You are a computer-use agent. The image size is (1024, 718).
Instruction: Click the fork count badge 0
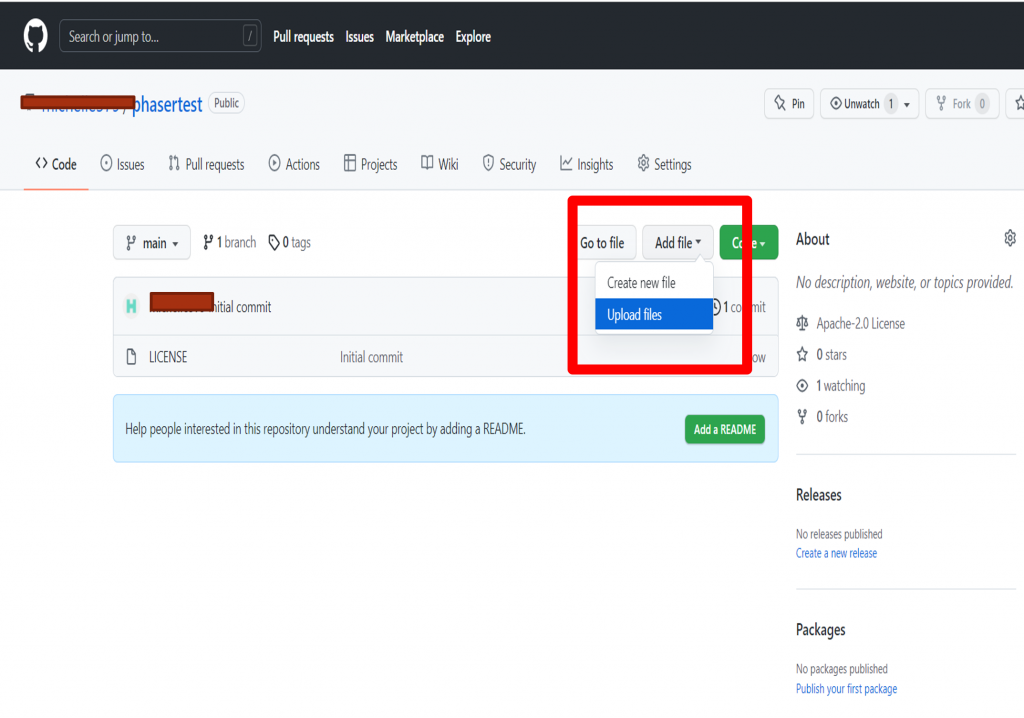pos(982,103)
